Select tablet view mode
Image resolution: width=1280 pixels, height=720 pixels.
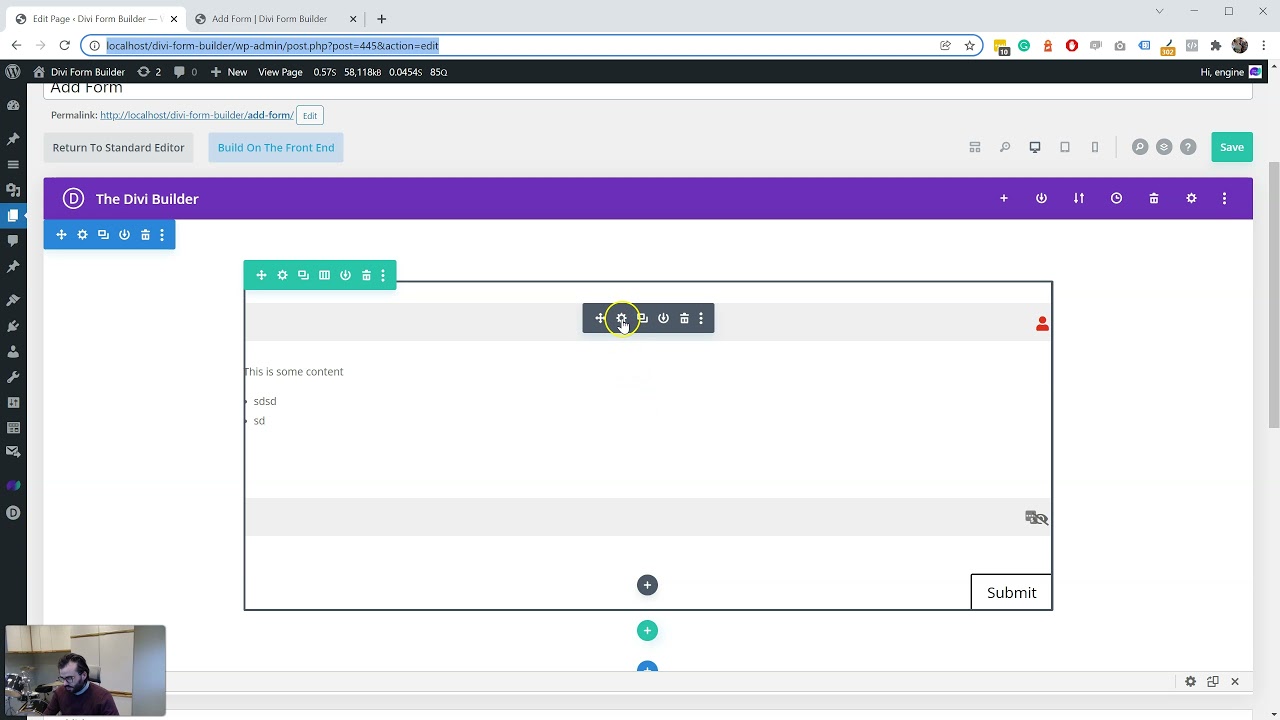(x=1065, y=147)
